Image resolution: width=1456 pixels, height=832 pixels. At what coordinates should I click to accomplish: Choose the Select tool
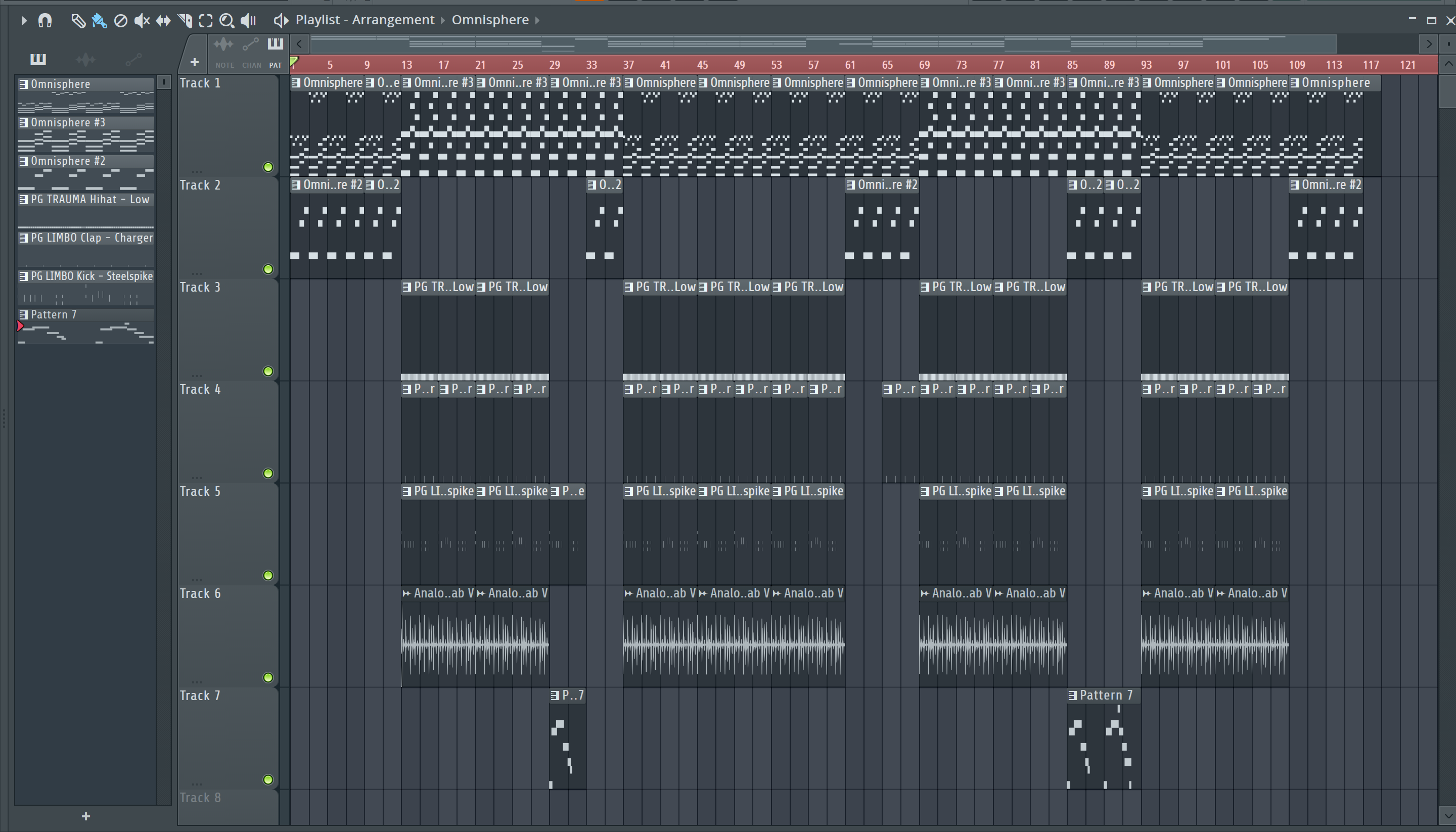click(206, 21)
